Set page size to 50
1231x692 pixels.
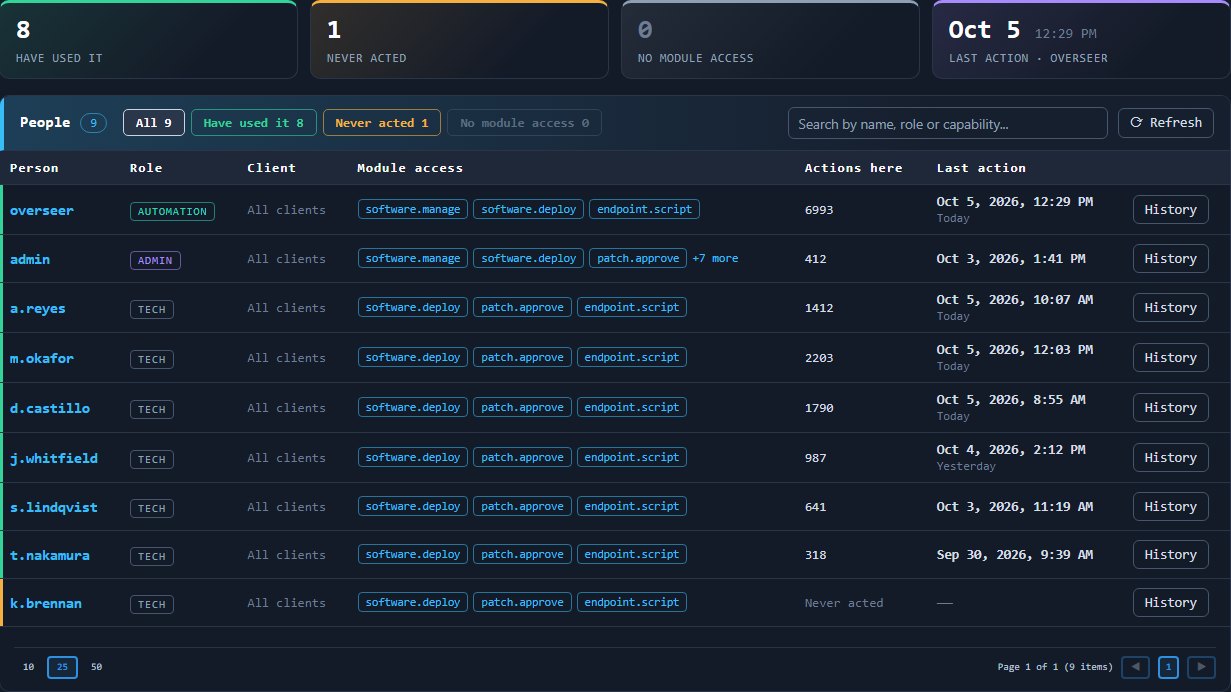coord(96,667)
